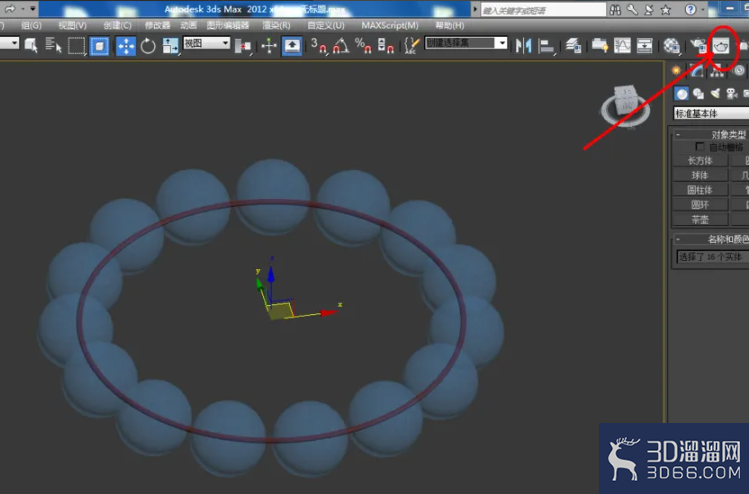Image resolution: width=749 pixels, height=494 pixels.
Task: Select the Geometry category sphere icon
Action: pos(682,94)
